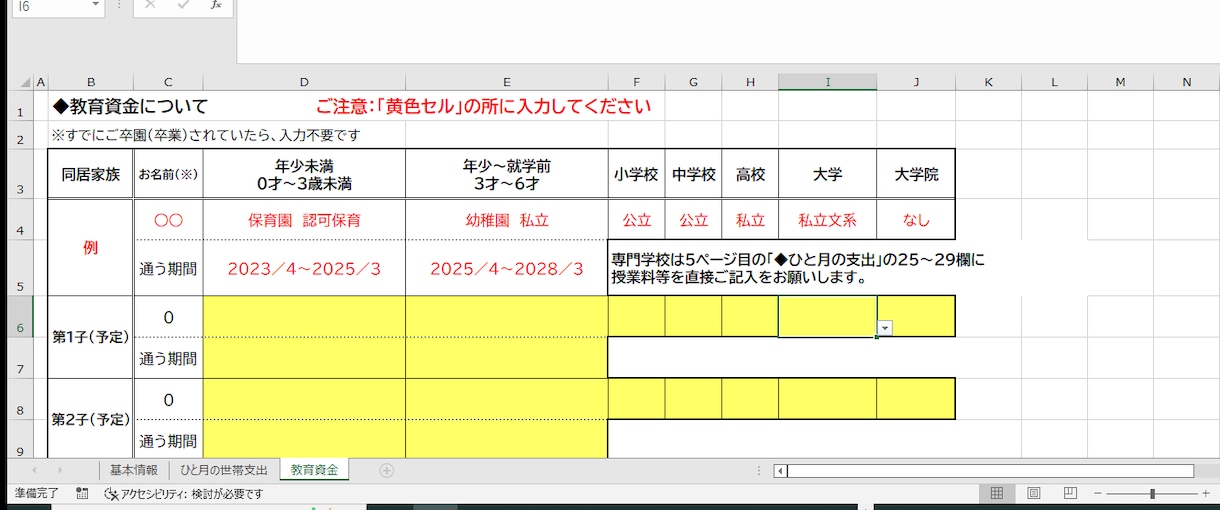
Task: Click the 幼稚園 私立 example cell
Action: click(506, 220)
